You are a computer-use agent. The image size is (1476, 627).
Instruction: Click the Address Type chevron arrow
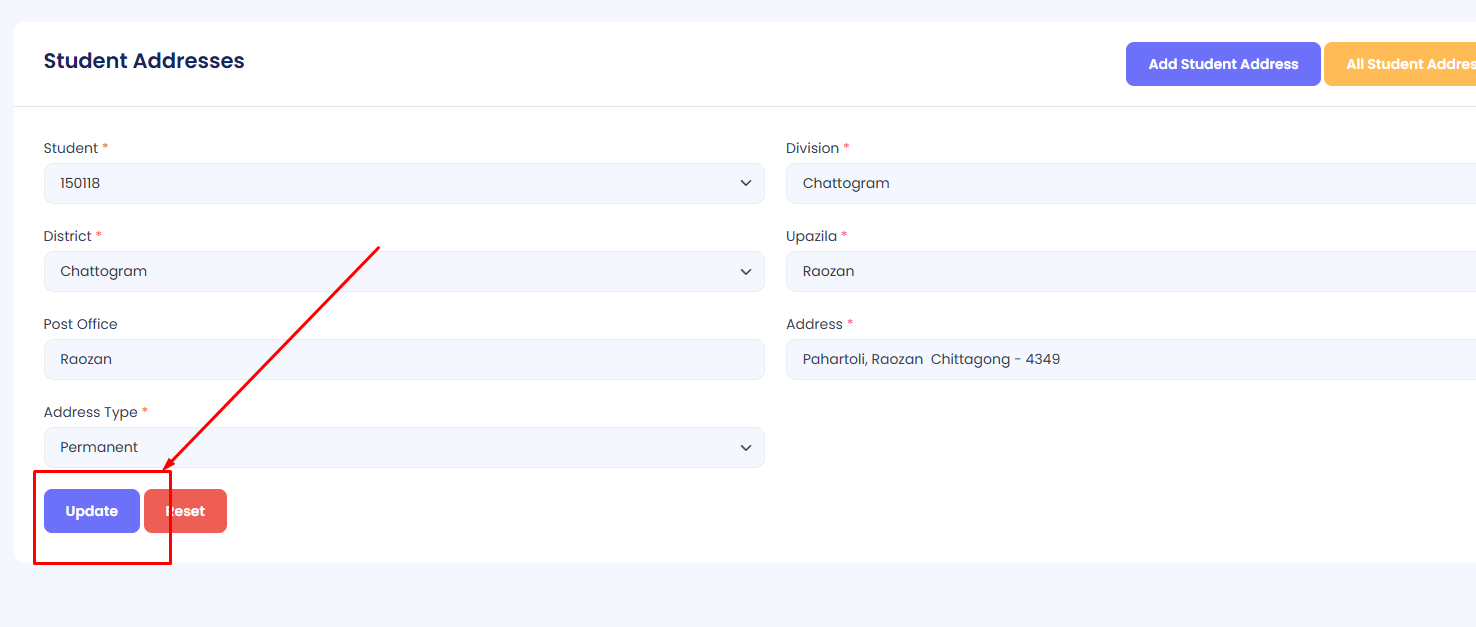(745, 448)
